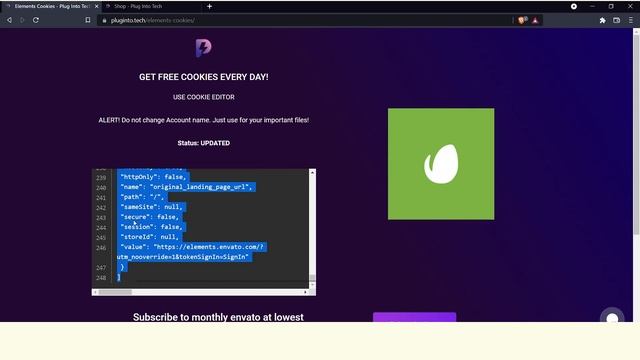Image resolution: width=640 pixels, height=360 pixels.
Task: Click the "secure": false line
Action: click(x=149, y=217)
